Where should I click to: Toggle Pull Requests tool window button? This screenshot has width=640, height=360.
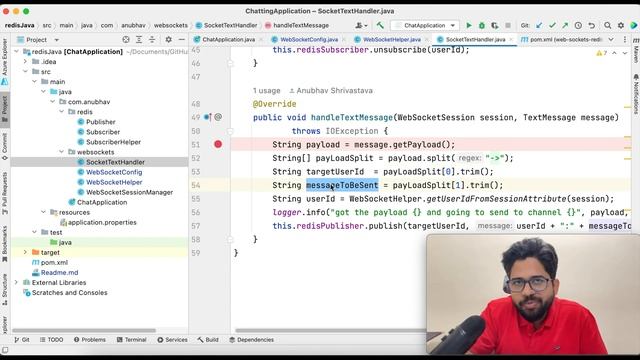click(5, 193)
